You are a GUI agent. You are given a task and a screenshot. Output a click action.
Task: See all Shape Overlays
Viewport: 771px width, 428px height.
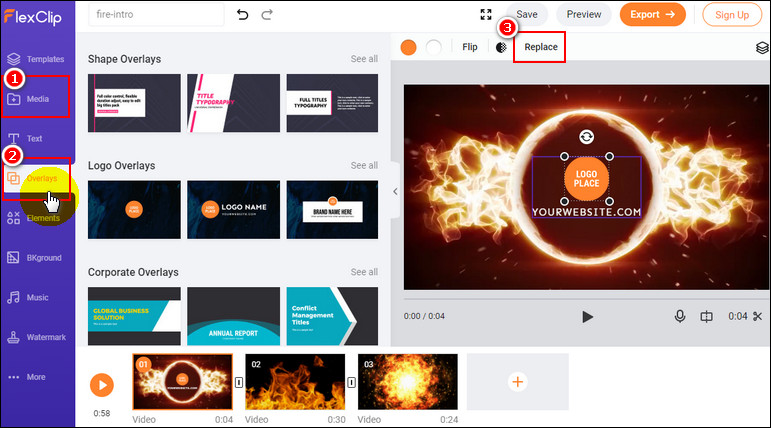tap(364, 59)
